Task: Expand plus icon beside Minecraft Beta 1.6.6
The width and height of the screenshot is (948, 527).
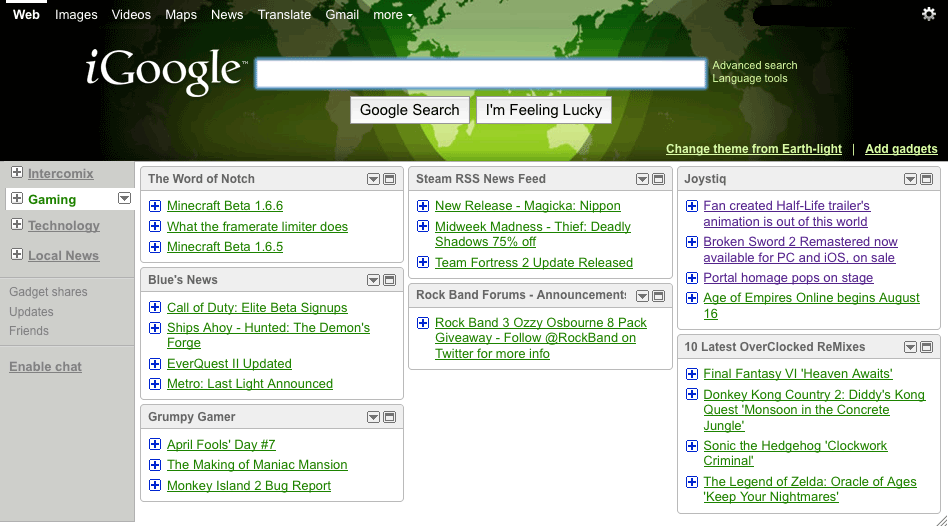Action: [x=155, y=206]
